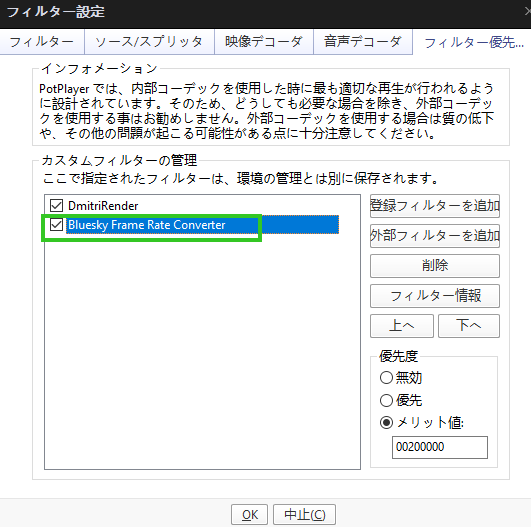Switch to the 映像デコーダ tab
This screenshot has width=531, height=527.
point(263,42)
